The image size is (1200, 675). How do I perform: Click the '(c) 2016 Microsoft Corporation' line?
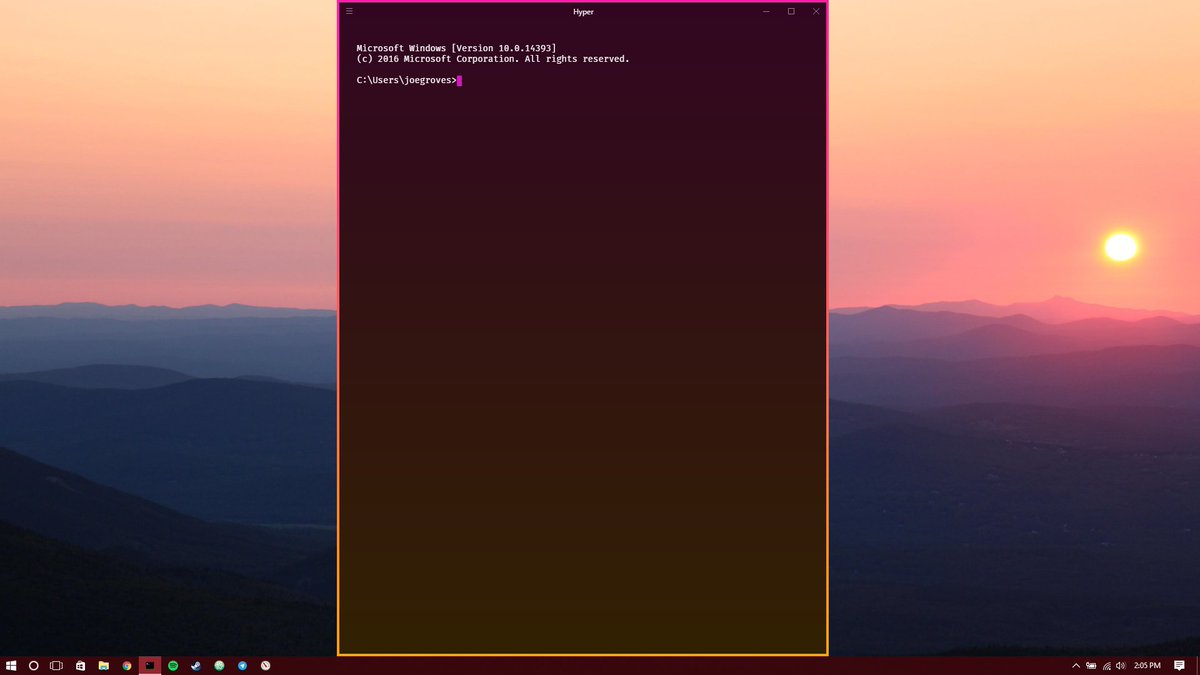(493, 59)
